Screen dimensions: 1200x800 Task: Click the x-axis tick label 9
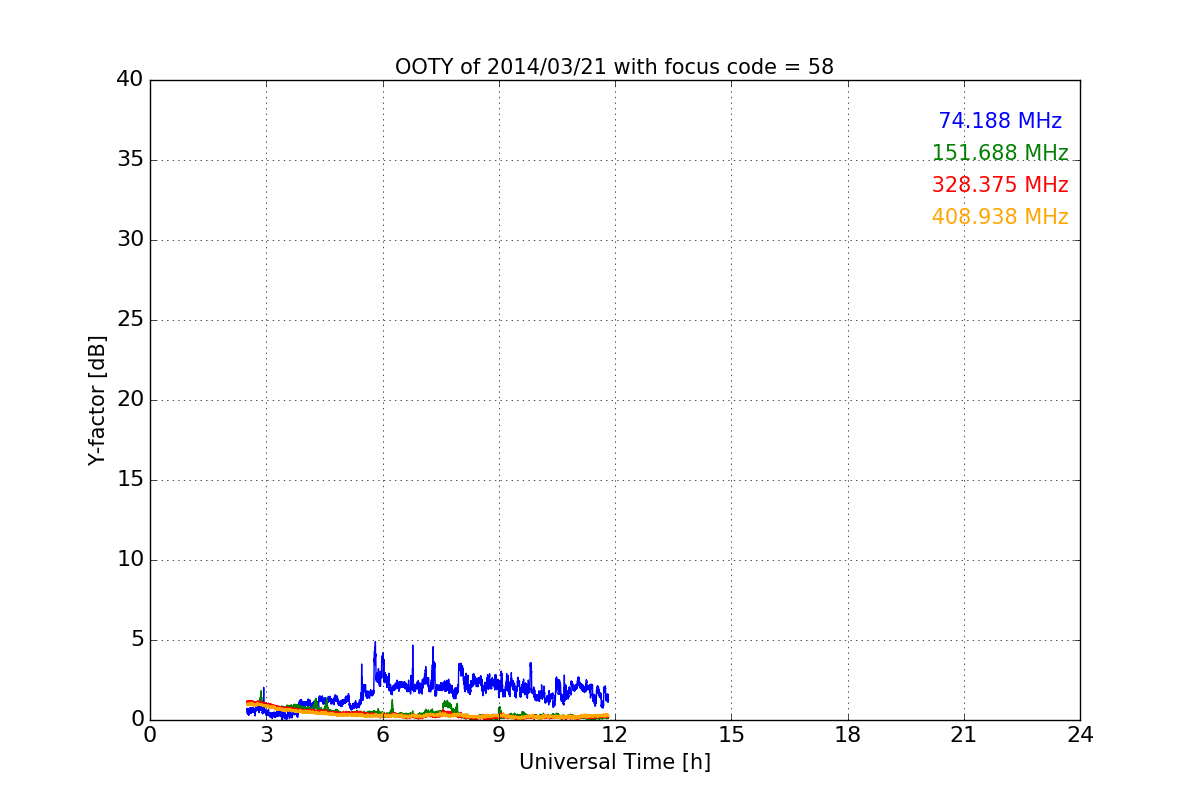(x=498, y=735)
